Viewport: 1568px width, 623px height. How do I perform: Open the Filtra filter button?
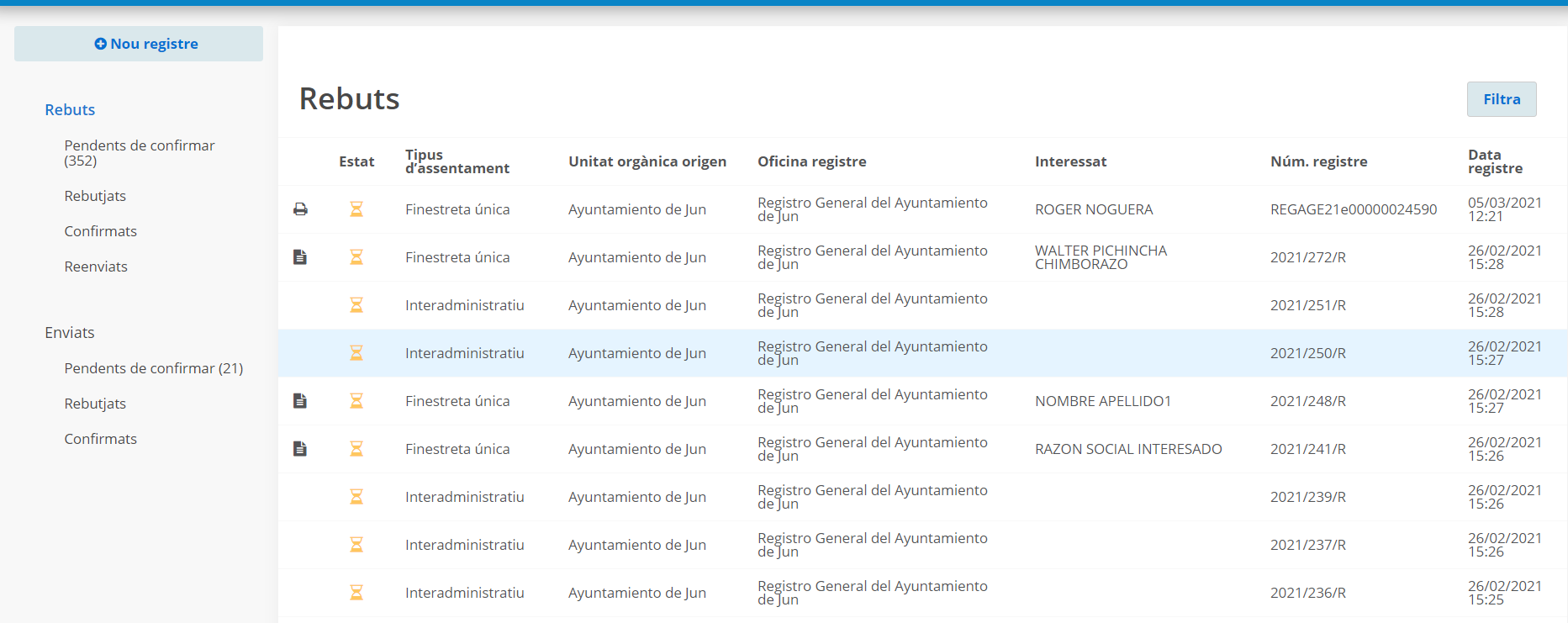coord(1501,99)
